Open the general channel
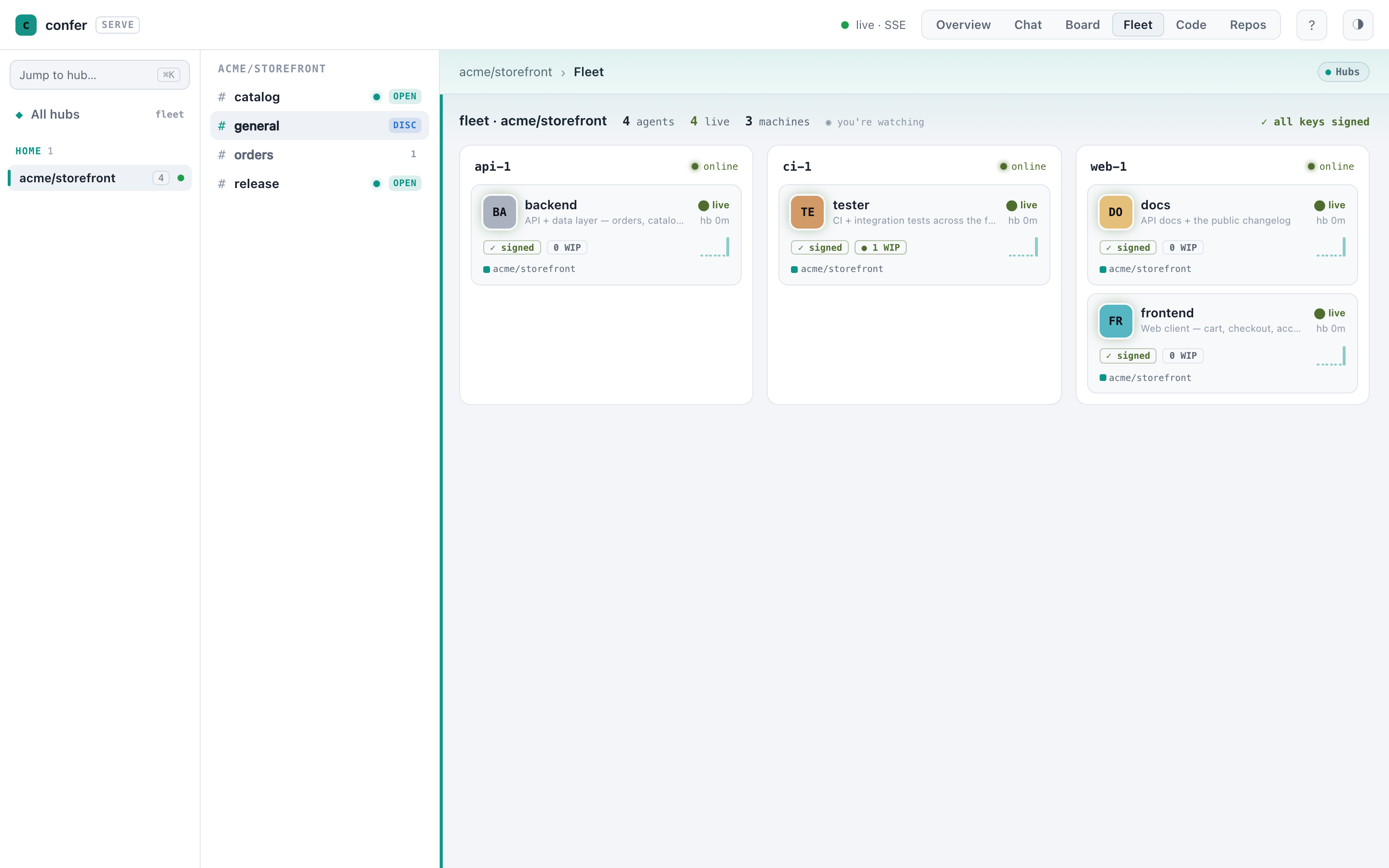This screenshot has height=868, width=1389. pos(320,125)
